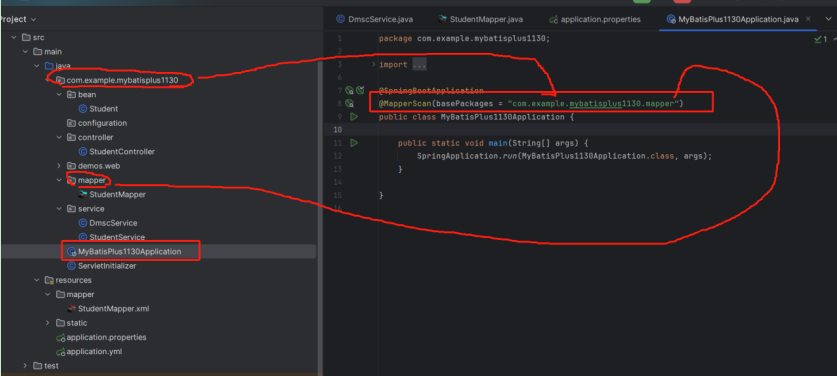Click the bean gutter icon on the @MapperScan line

(x=350, y=103)
